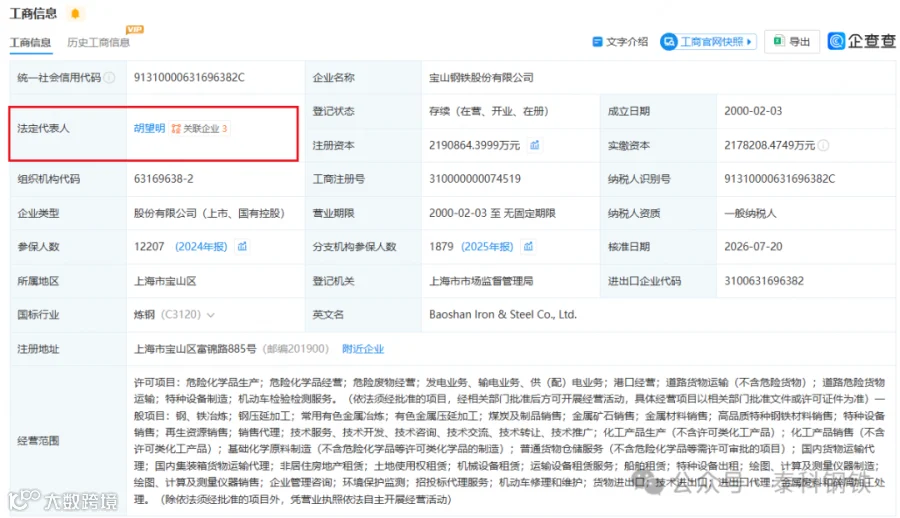
Task: Select establishment date 2000-02-03
Action: pos(753,111)
